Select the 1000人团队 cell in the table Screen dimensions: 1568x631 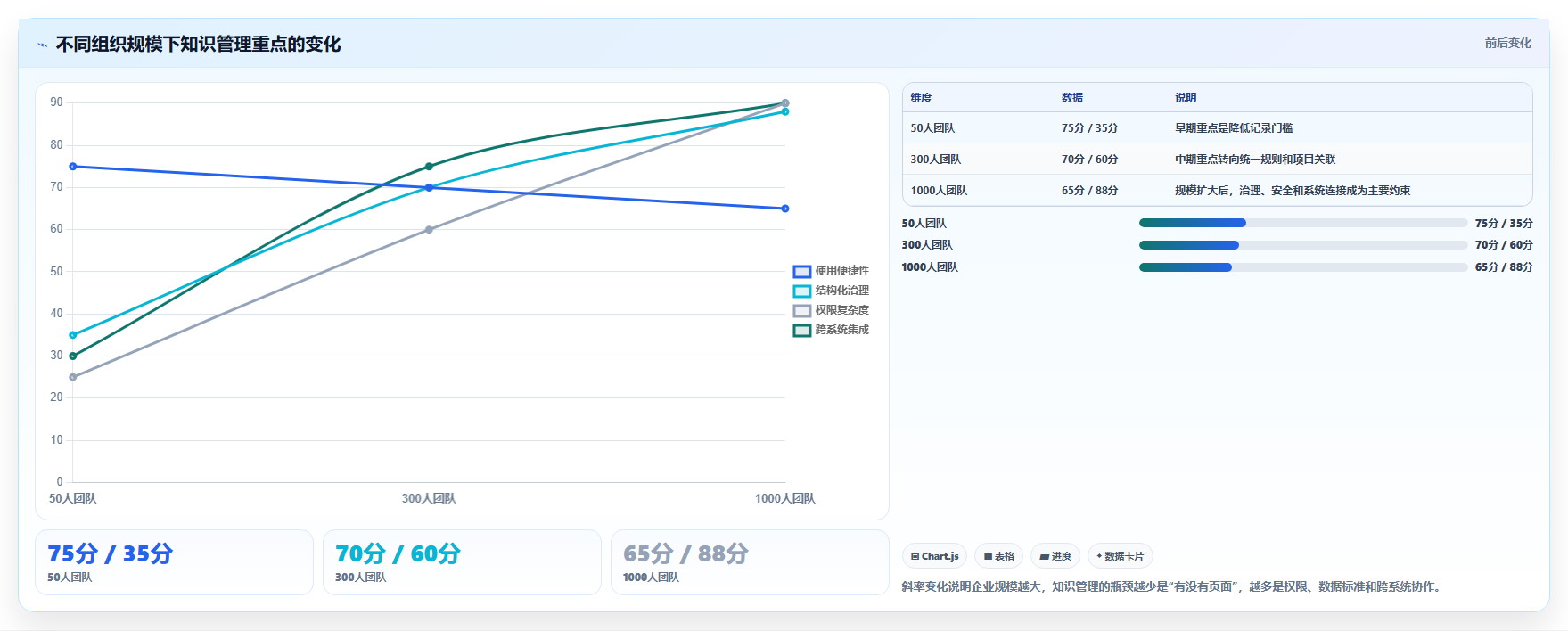(939, 191)
